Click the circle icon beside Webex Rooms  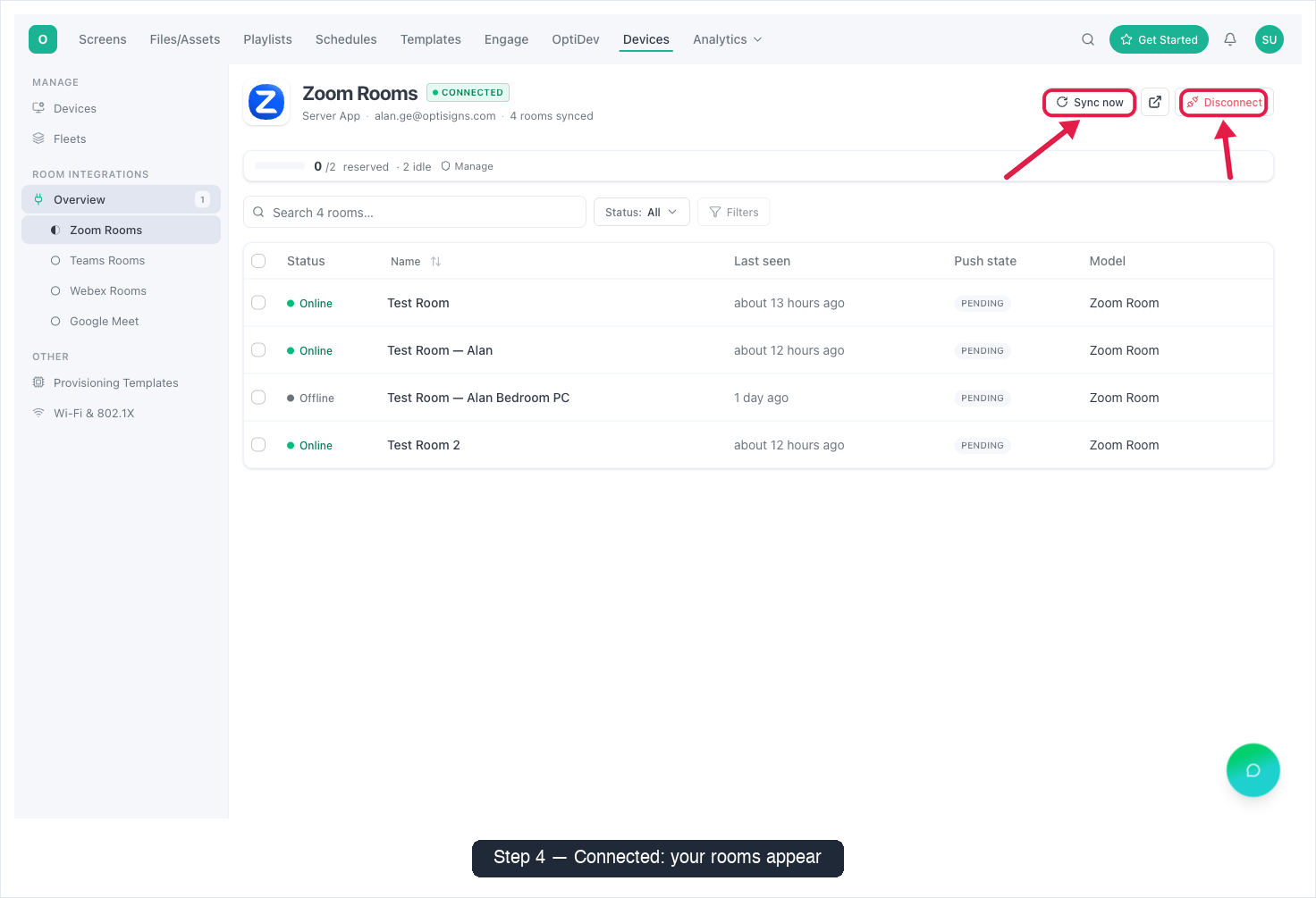(x=55, y=290)
